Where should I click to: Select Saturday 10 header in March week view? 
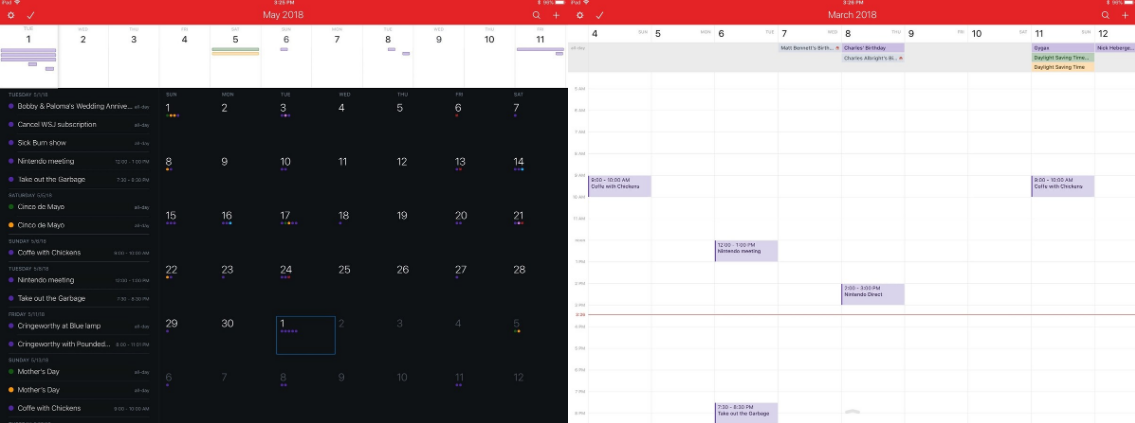1000,33
